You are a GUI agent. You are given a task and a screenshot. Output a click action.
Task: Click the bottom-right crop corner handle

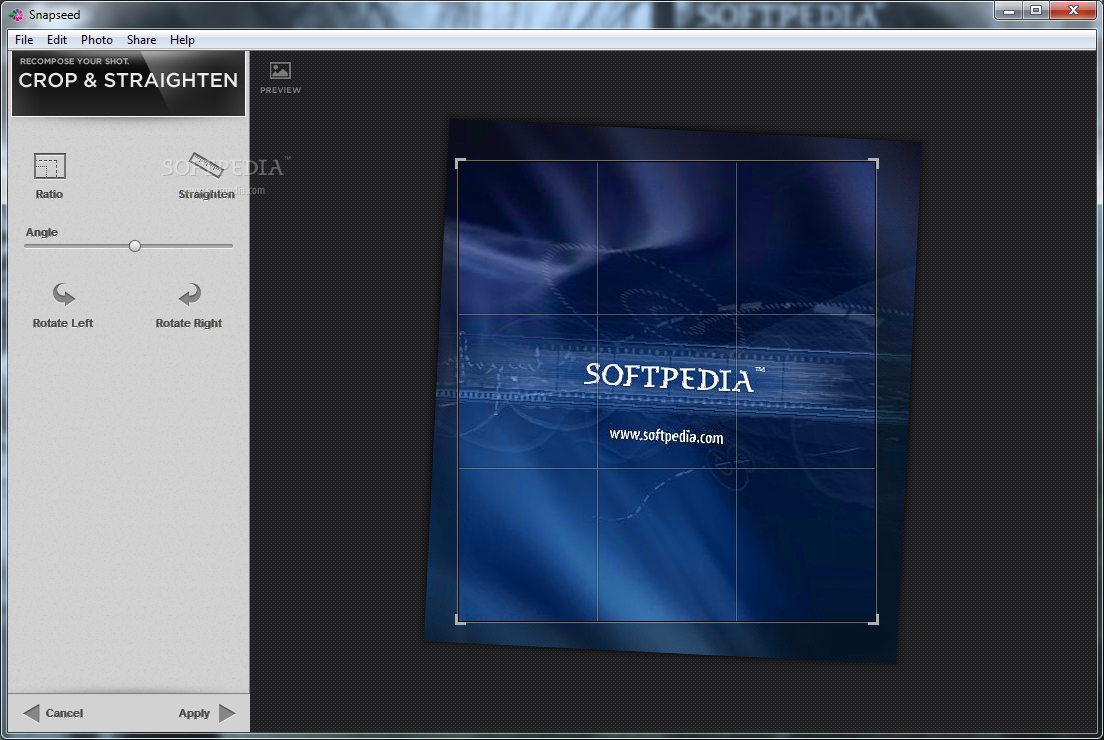click(874, 620)
